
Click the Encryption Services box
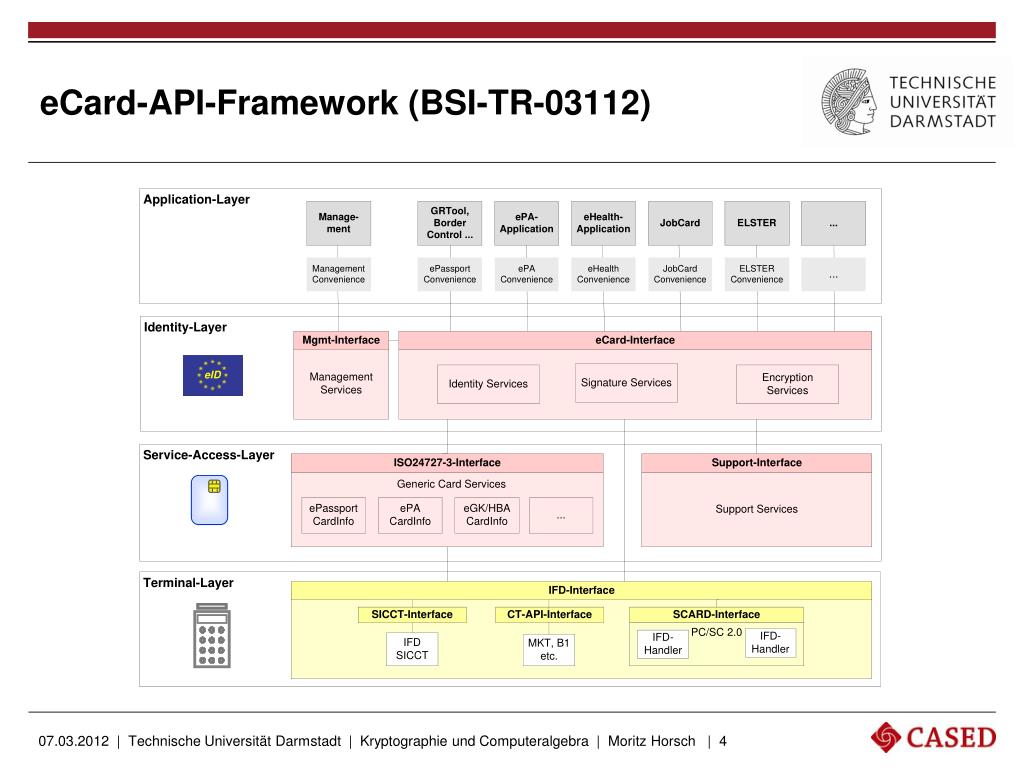point(788,384)
